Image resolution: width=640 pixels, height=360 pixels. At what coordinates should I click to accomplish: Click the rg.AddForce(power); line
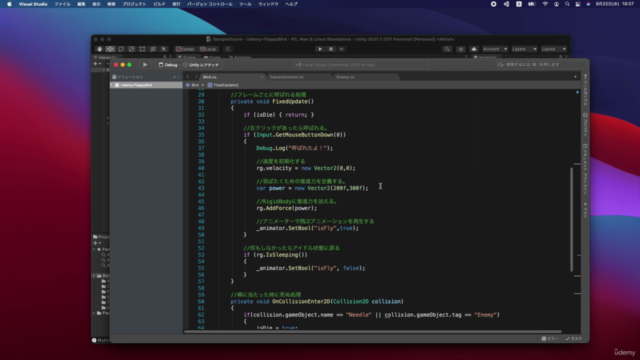tap(287, 208)
